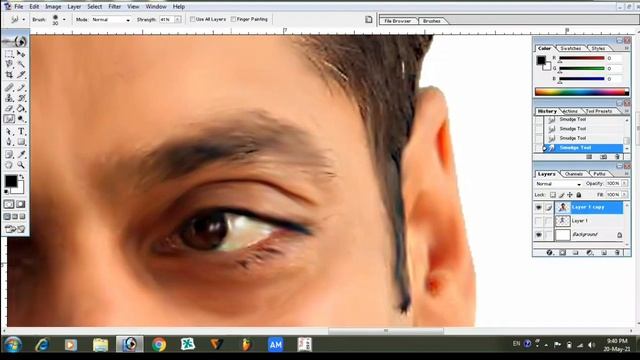640x360 pixels.
Task: Select the Eraser tool
Action: tap(9, 109)
